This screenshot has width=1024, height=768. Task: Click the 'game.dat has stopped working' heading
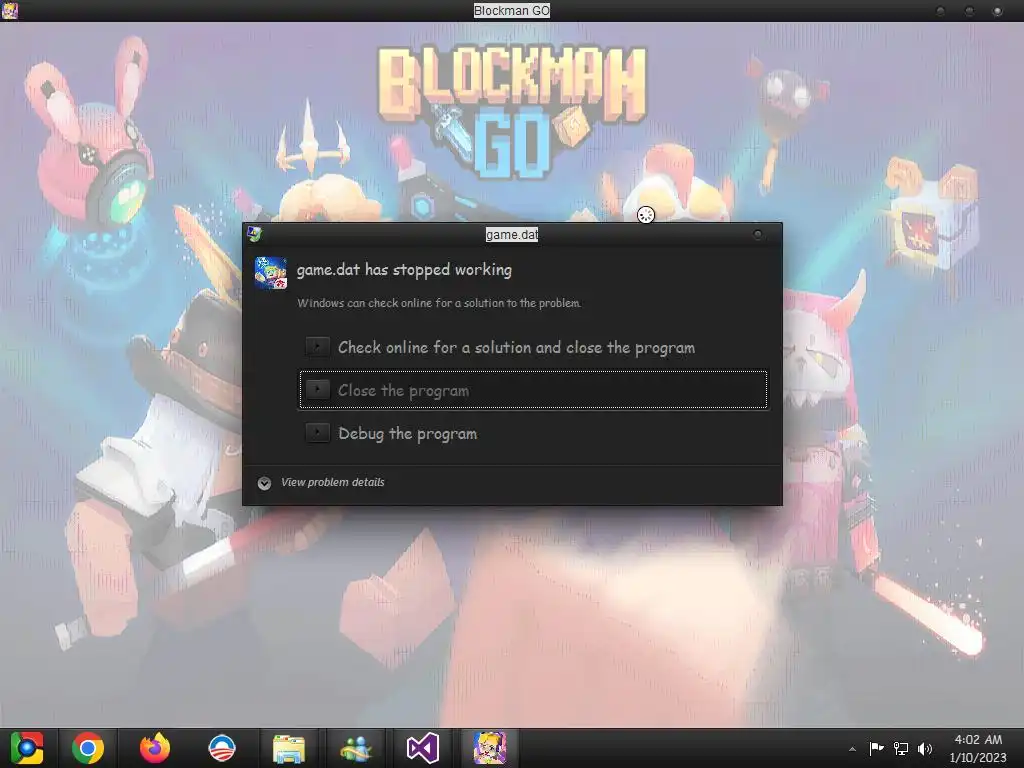(404, 270)
